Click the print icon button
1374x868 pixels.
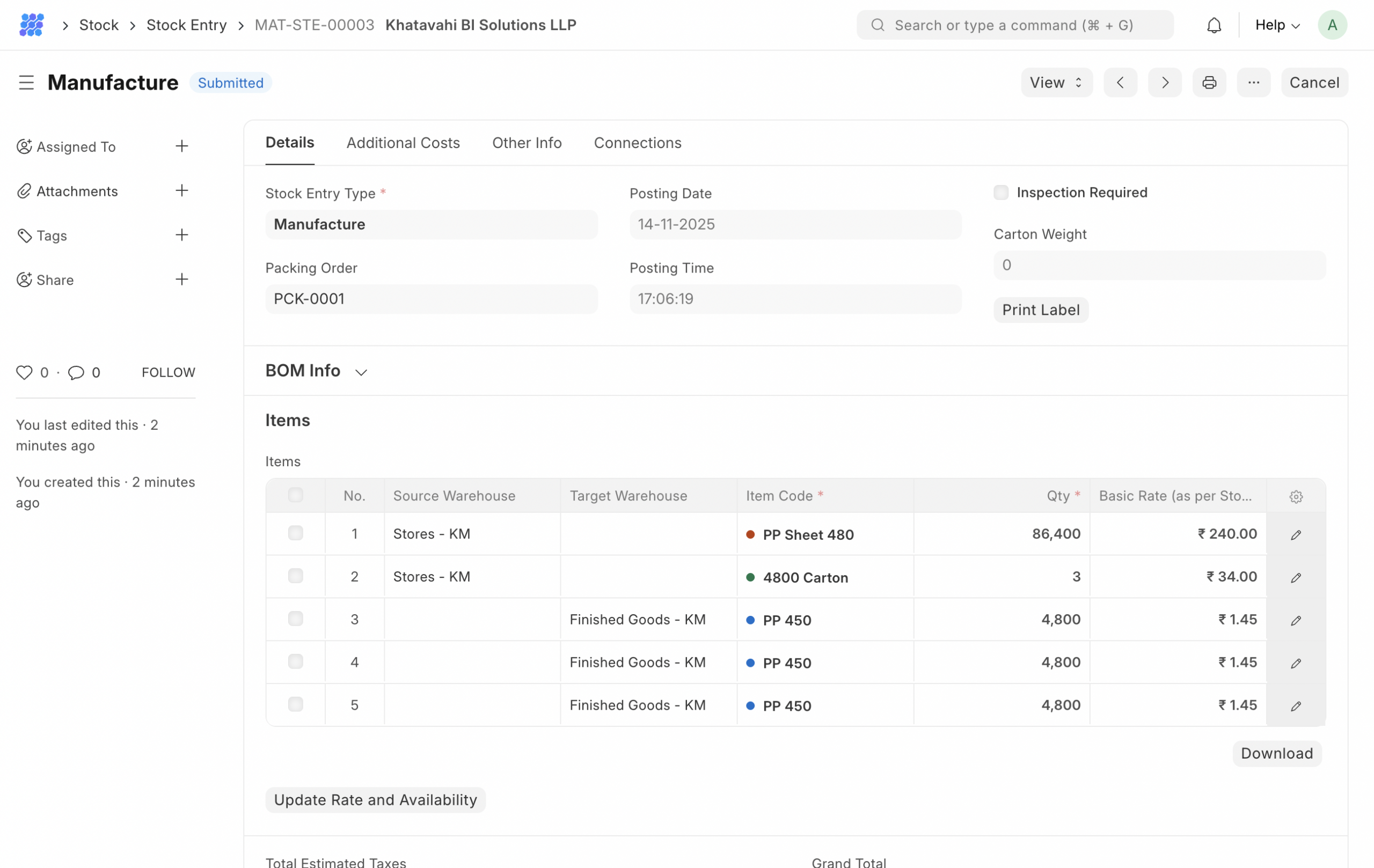click(1209, 83)
